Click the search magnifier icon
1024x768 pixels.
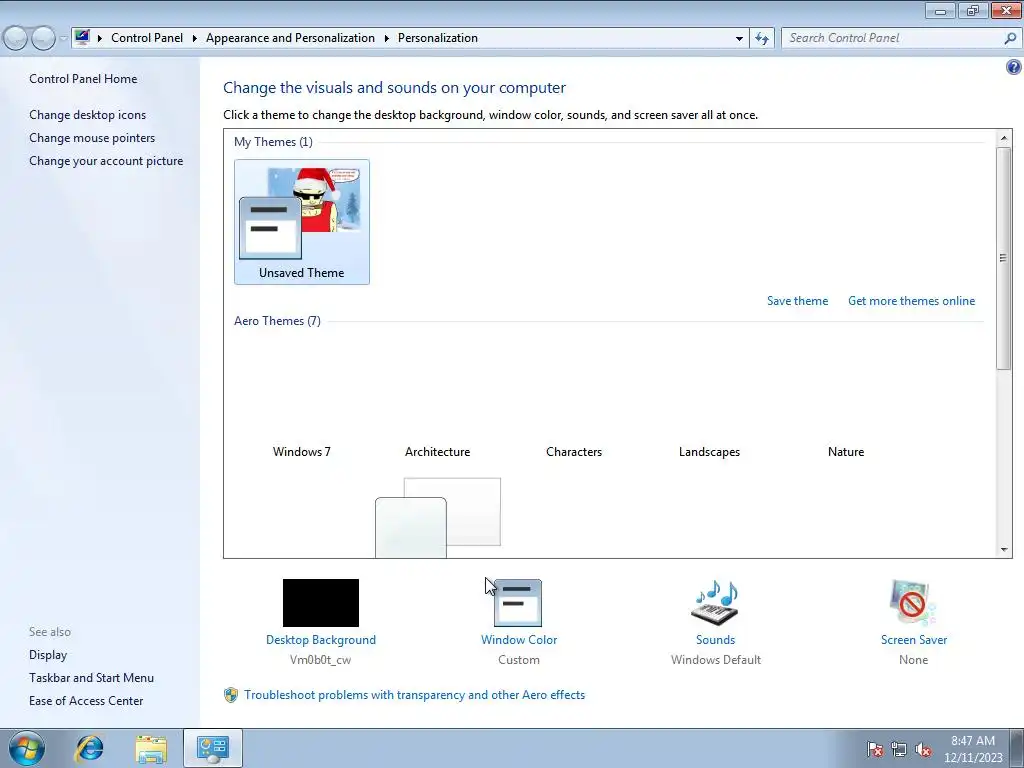(1010, 38)
